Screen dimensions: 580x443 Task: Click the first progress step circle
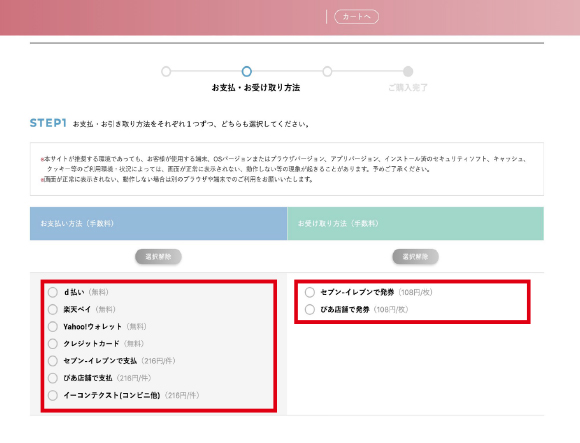coord(166,71)
